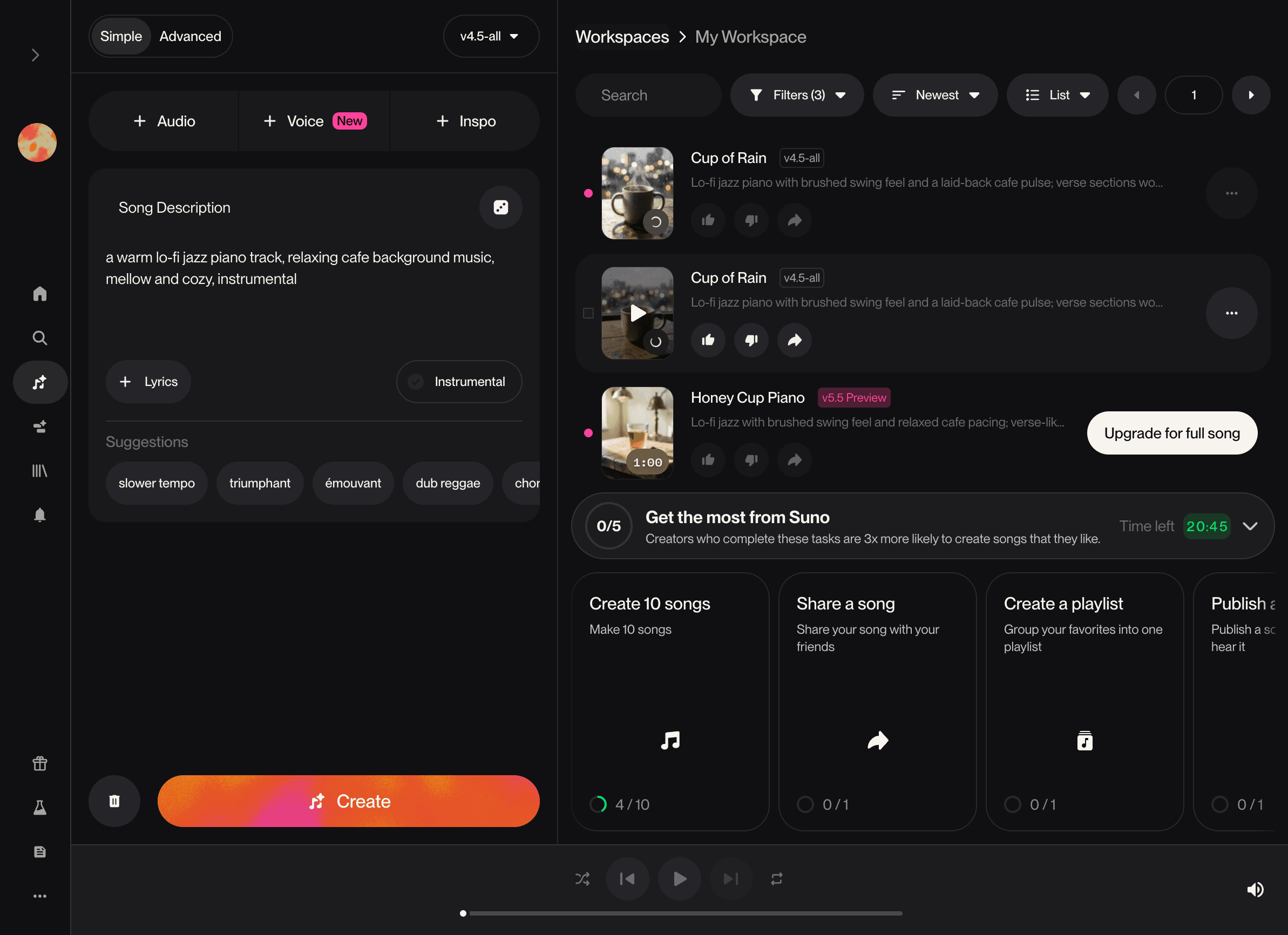The width and height of the screenshot is (1288, 935).
Task: Switch to Advanced mode tab
Action: point(190,36)
